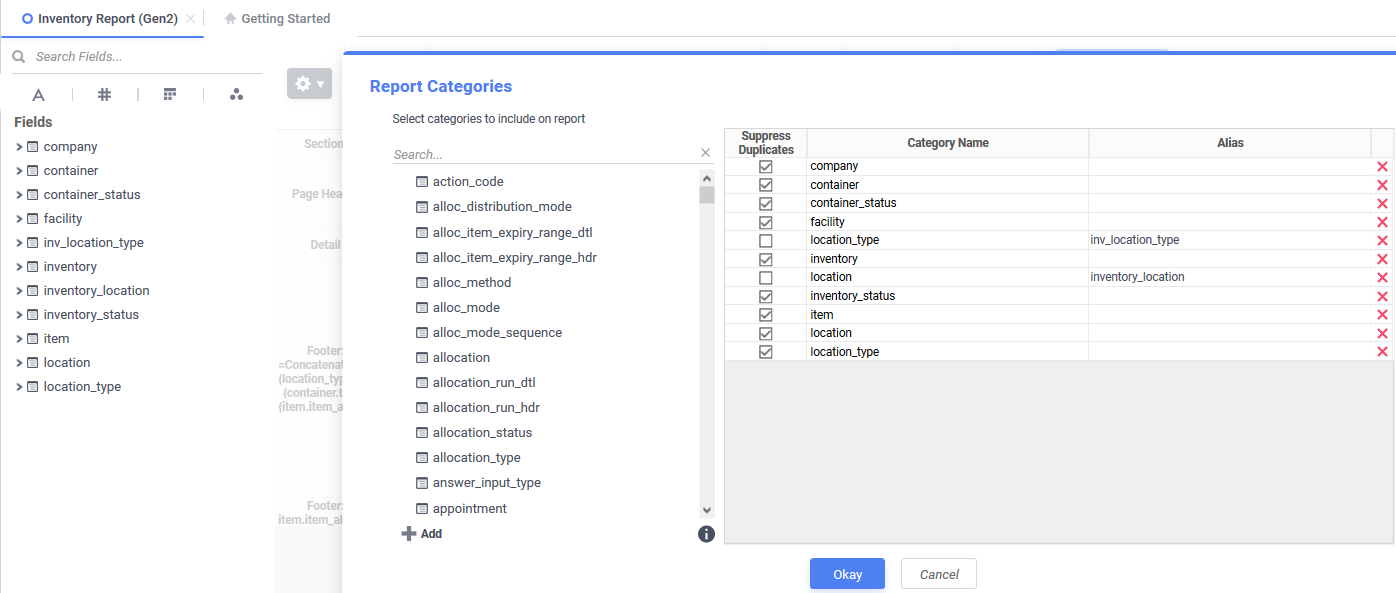
Task: Switch to the Getting Started tab
Action: [x=277, y=18]
